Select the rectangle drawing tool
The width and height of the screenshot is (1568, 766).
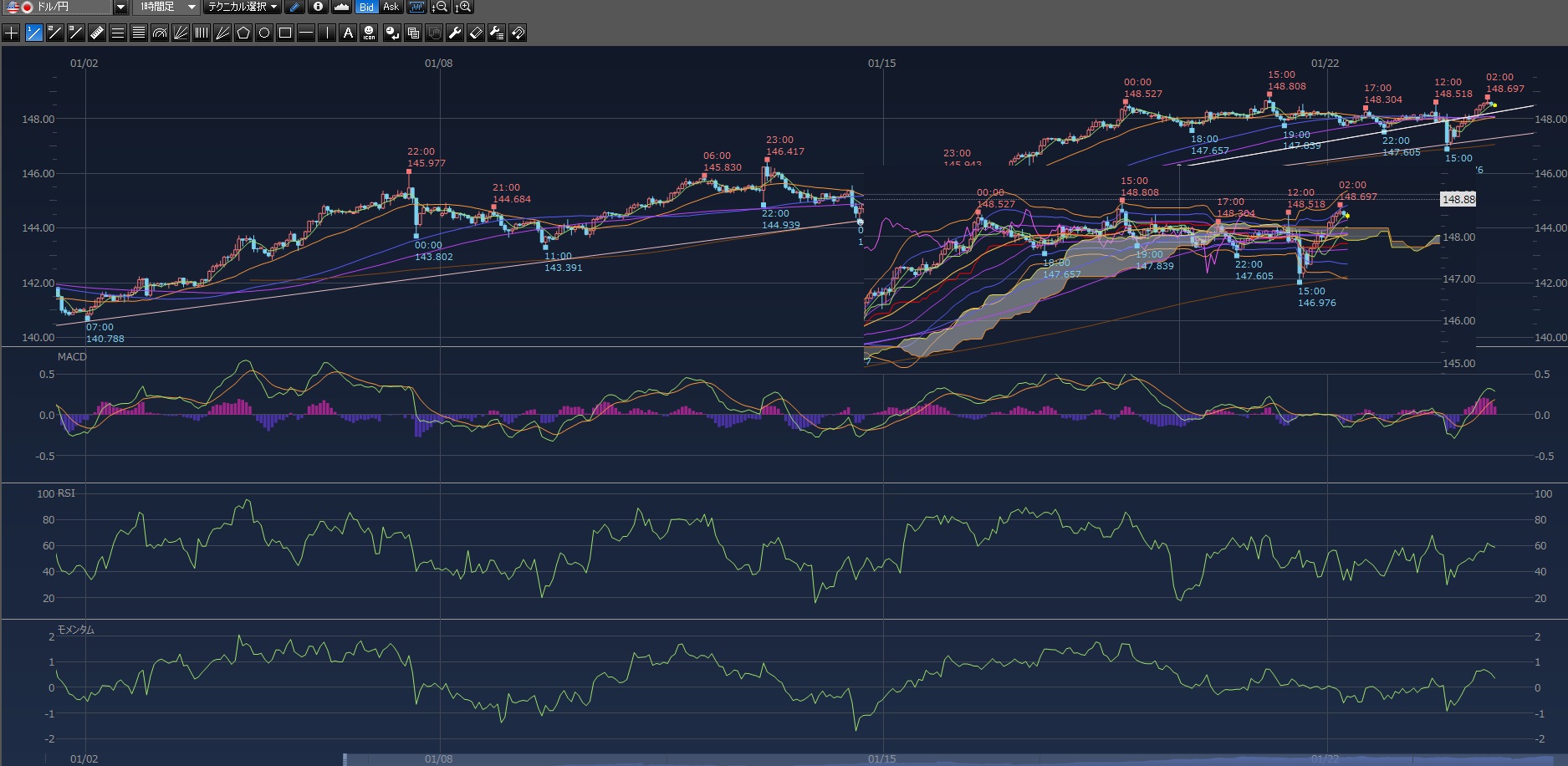285,33
